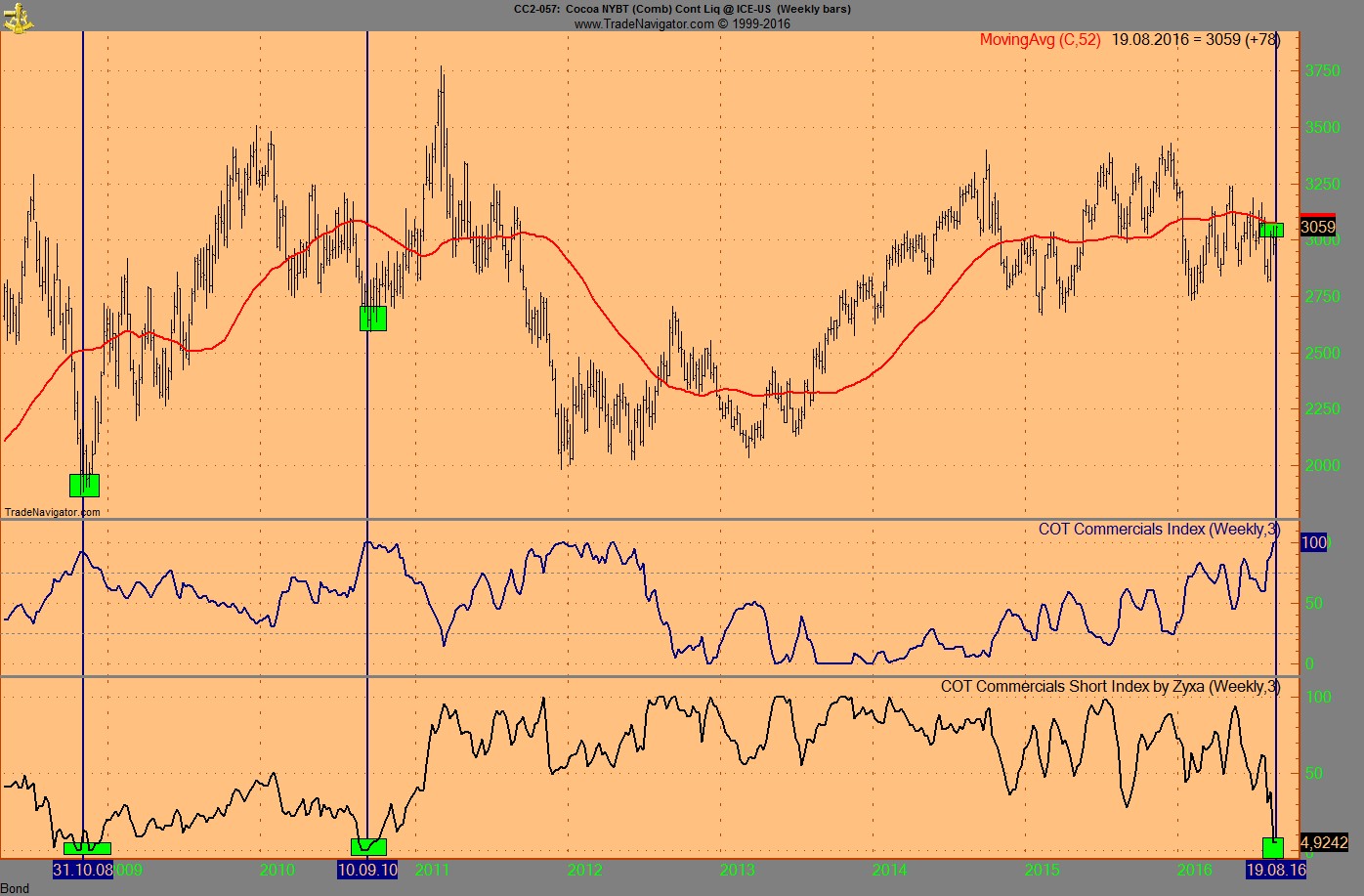
Task: Click the 4,9242 short index value tag
Action: point(1324,842)
